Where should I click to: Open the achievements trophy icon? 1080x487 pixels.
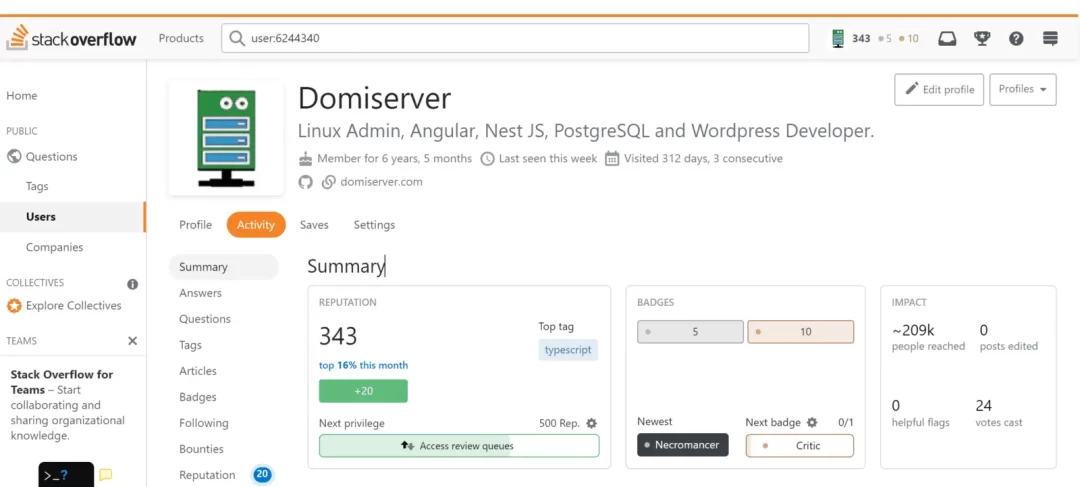[x=982, y=39]
